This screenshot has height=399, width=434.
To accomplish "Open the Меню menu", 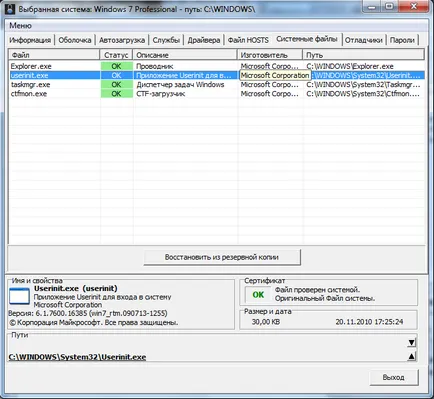I will coord(20,26).
